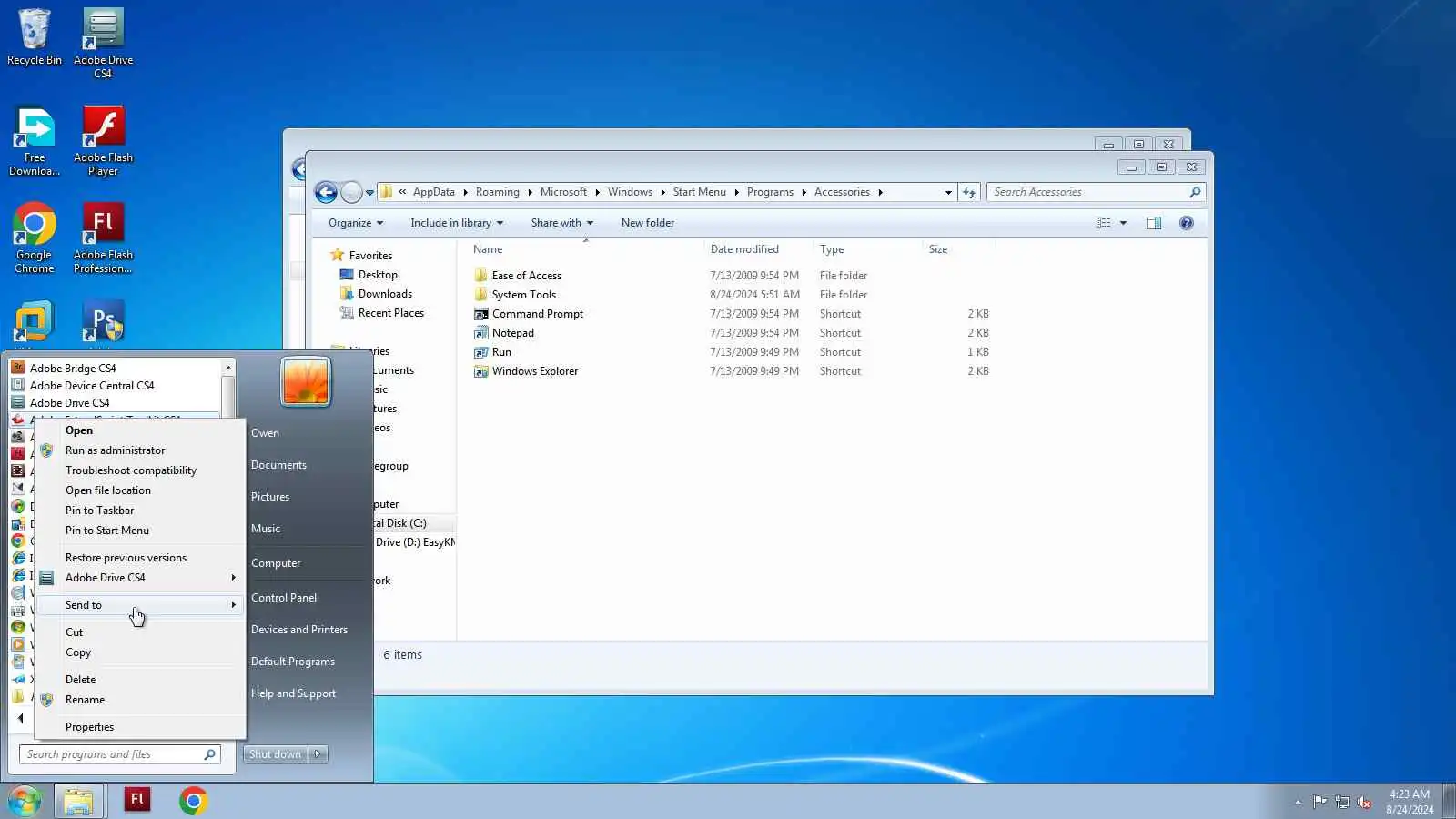Screen dimensions: 1456x819
Task: Open the Adobe Flash Player desktop icon
Action: click(x=103, y=141)
